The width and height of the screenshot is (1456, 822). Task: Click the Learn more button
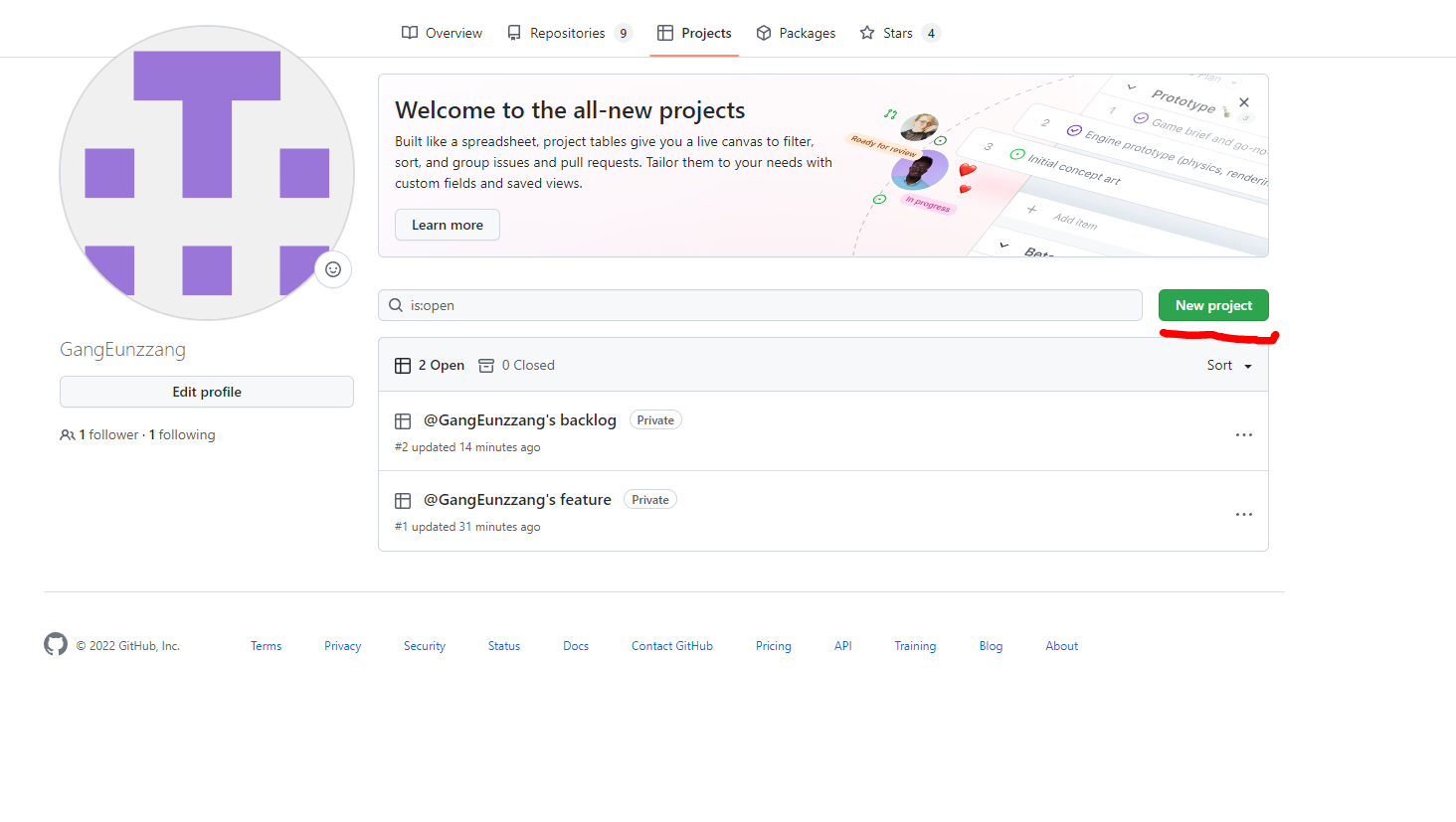coord(448,225)
